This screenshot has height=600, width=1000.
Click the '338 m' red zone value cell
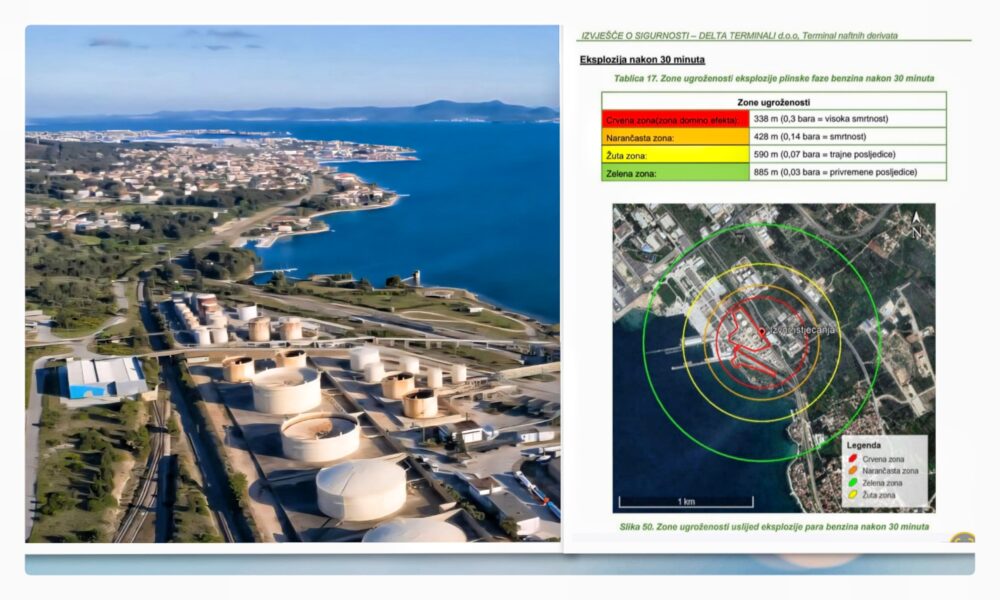pyautogui.click(x=847, y=119)
